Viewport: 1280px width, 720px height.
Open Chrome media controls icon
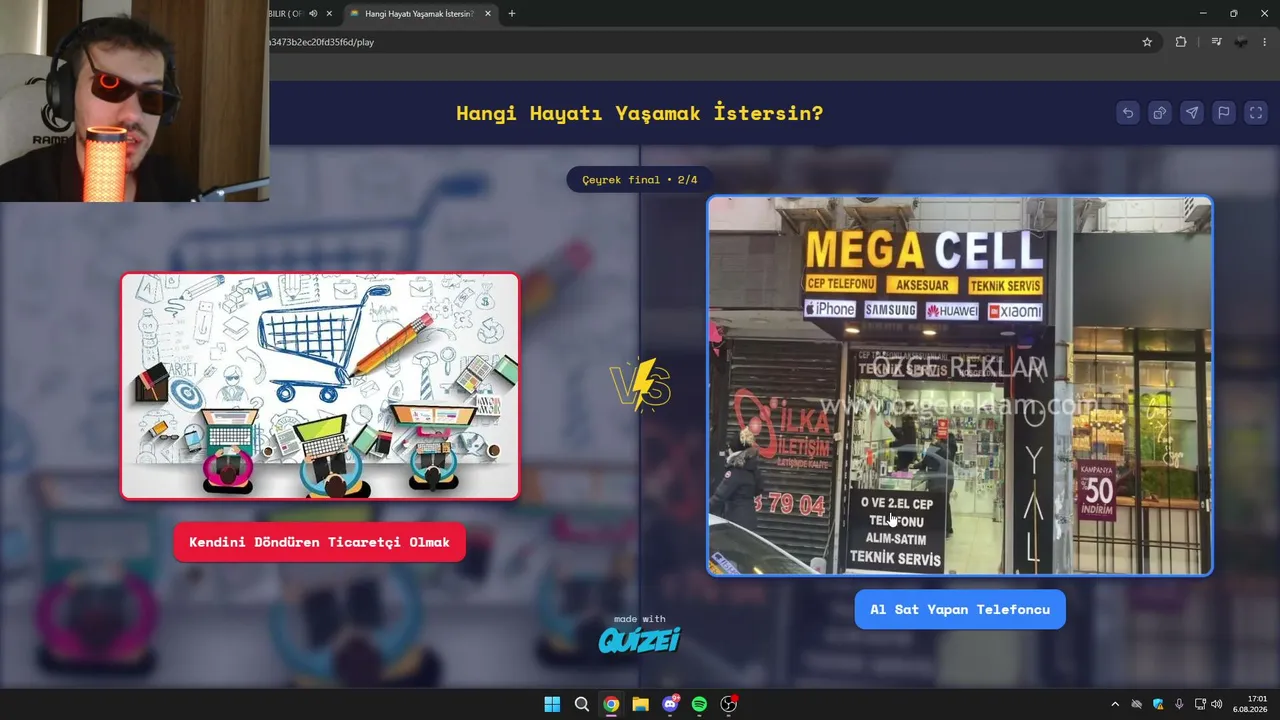1216,42
